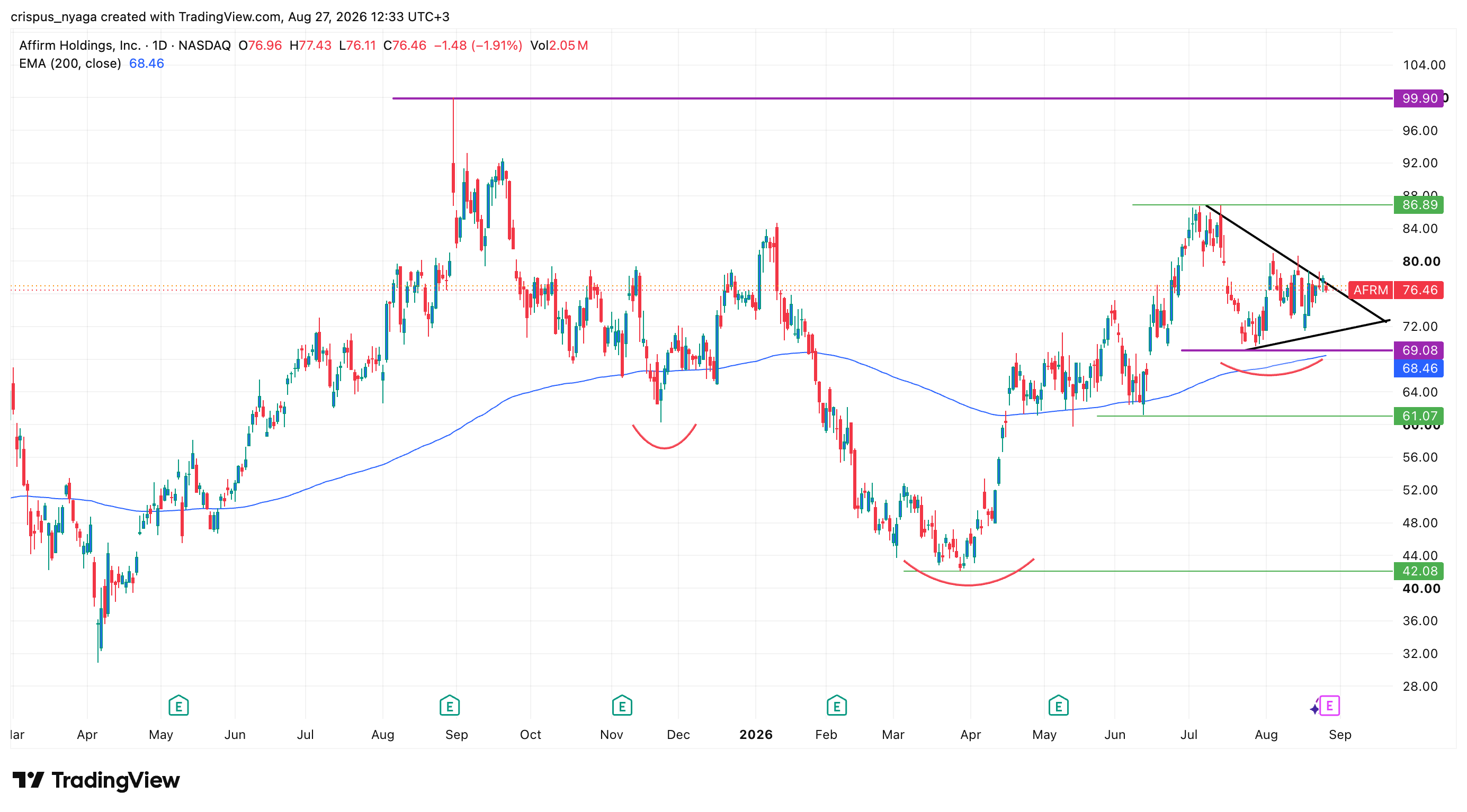This screenshot has width=1467, height=812.
Task: Click the red AFRM ticker tag
Action: pos(1370,290)
